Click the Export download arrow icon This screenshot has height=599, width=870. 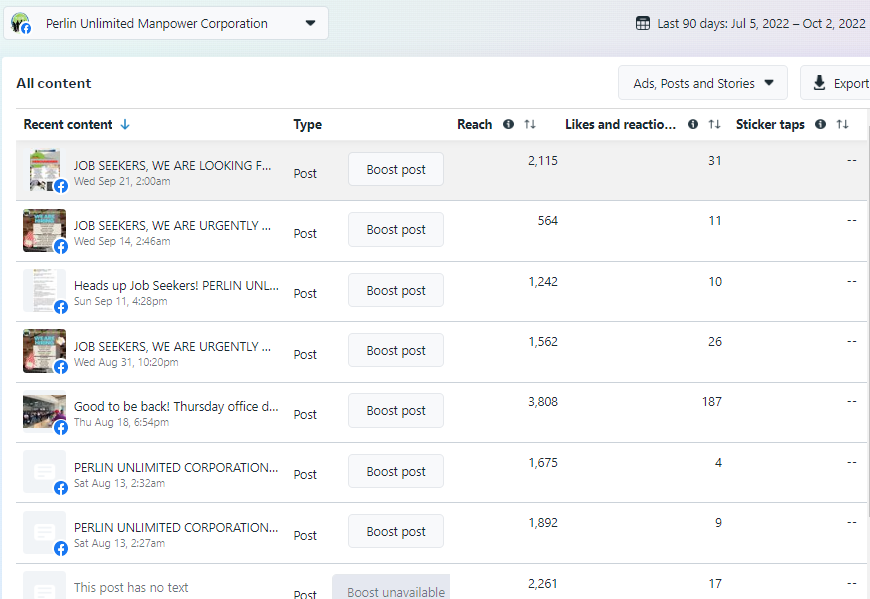(x=819, y=83)
